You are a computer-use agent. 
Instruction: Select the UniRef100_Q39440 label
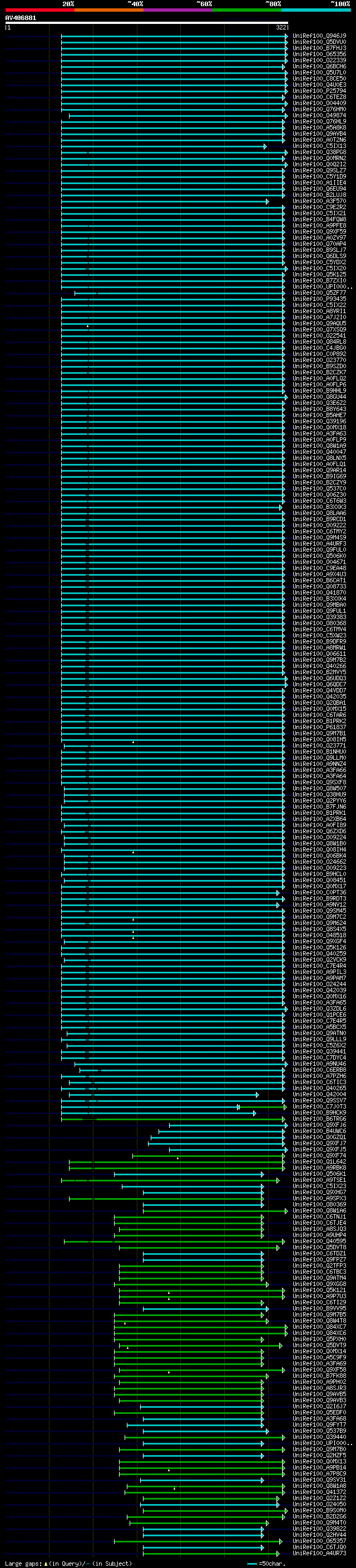pyautogui.click(x=319, y=1437)
